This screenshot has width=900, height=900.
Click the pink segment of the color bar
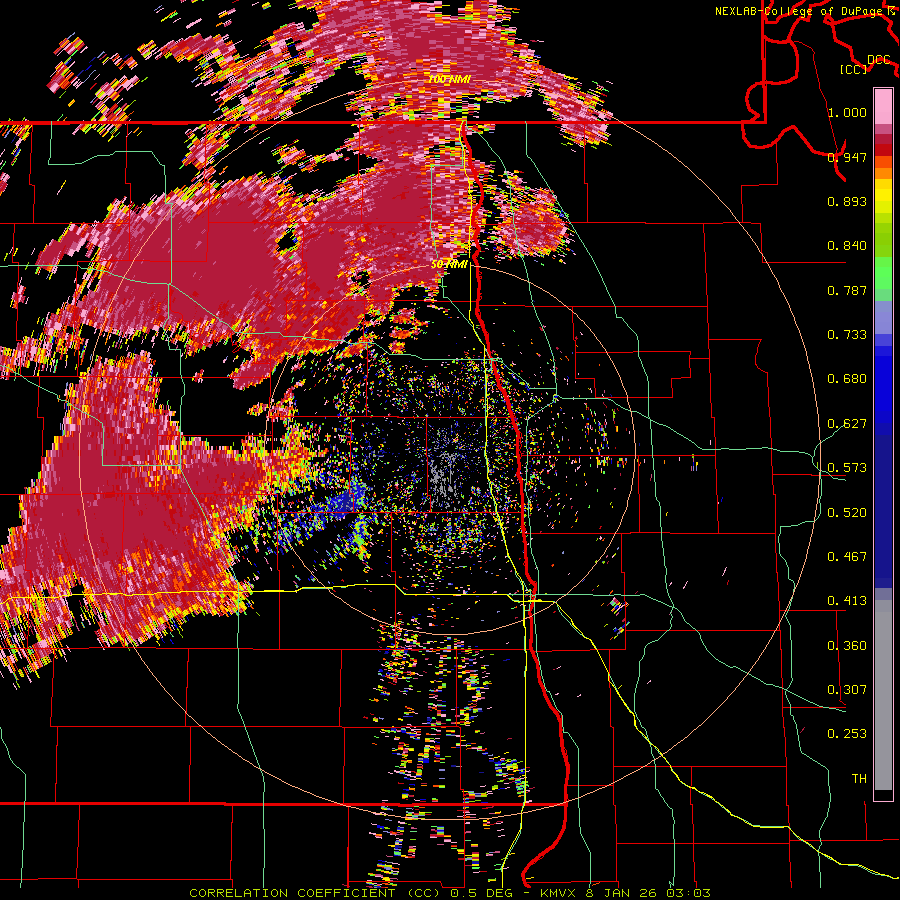[x=883, y=106]
